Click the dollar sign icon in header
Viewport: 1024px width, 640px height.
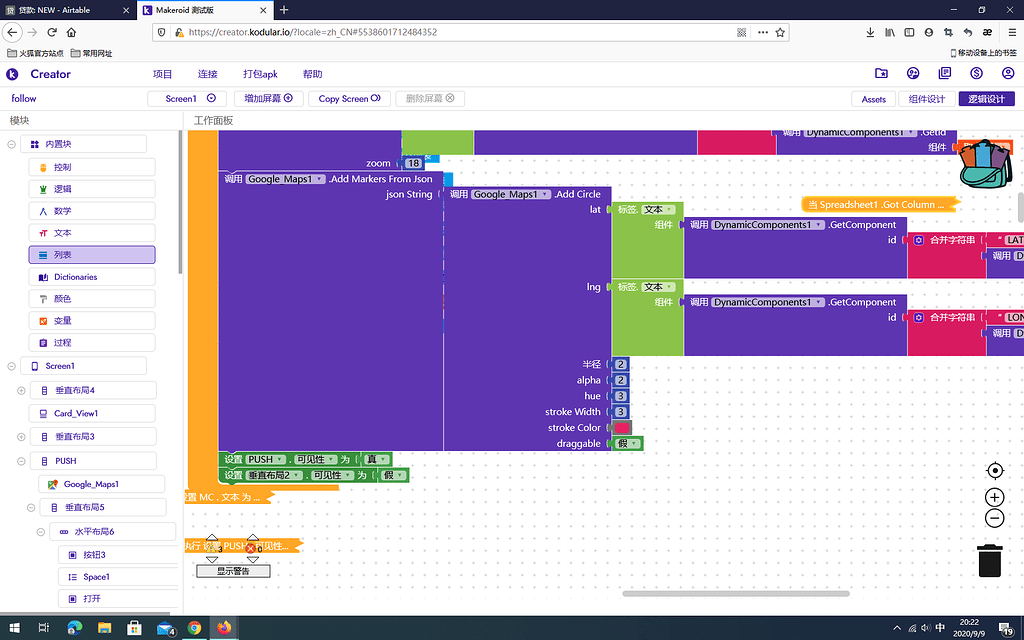coord(976,74)
